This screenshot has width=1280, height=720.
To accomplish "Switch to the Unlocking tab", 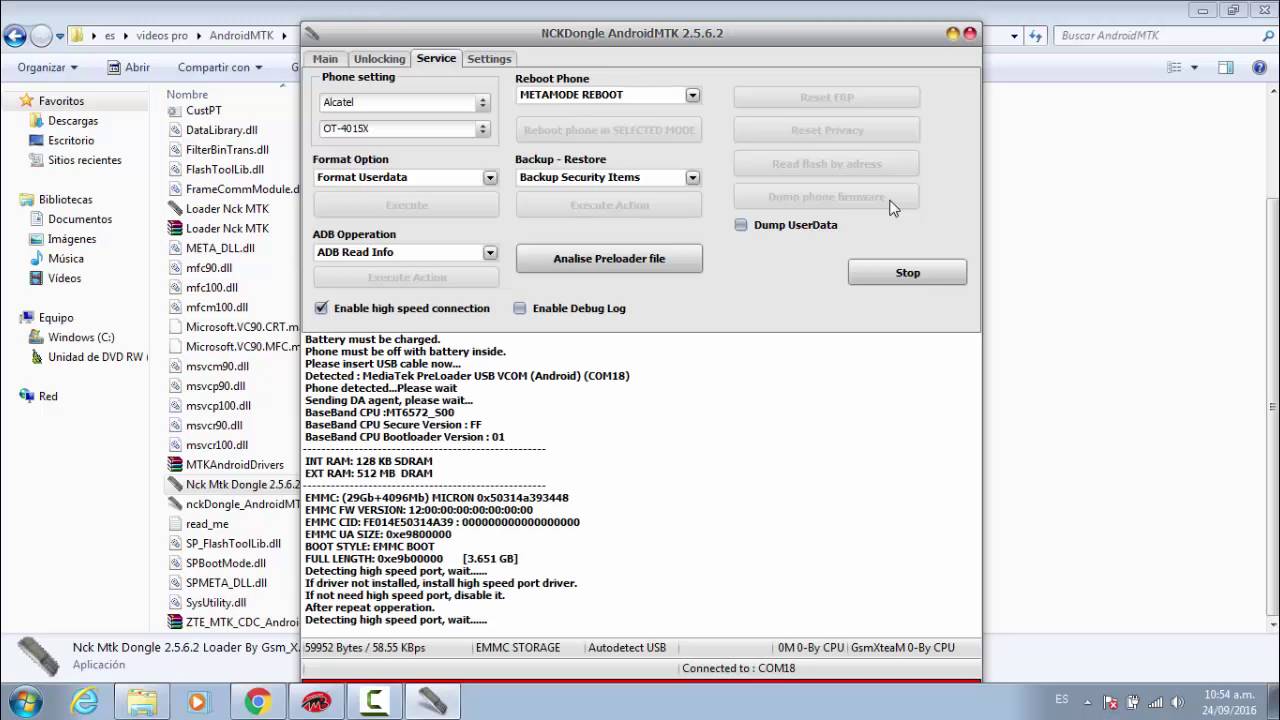I will click(x=379, y=59).
